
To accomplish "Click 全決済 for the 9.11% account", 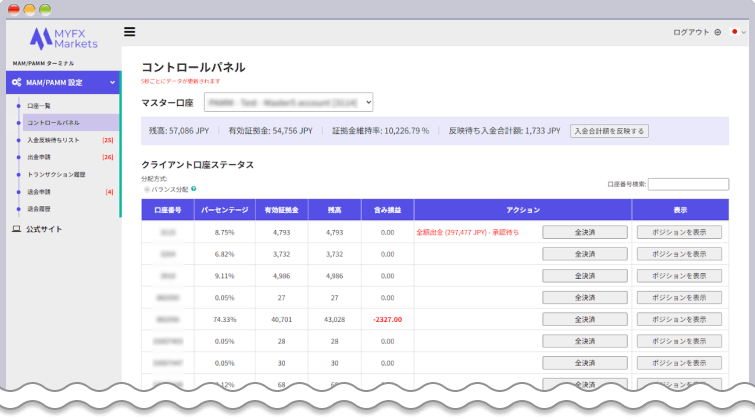I will [585, 276].
